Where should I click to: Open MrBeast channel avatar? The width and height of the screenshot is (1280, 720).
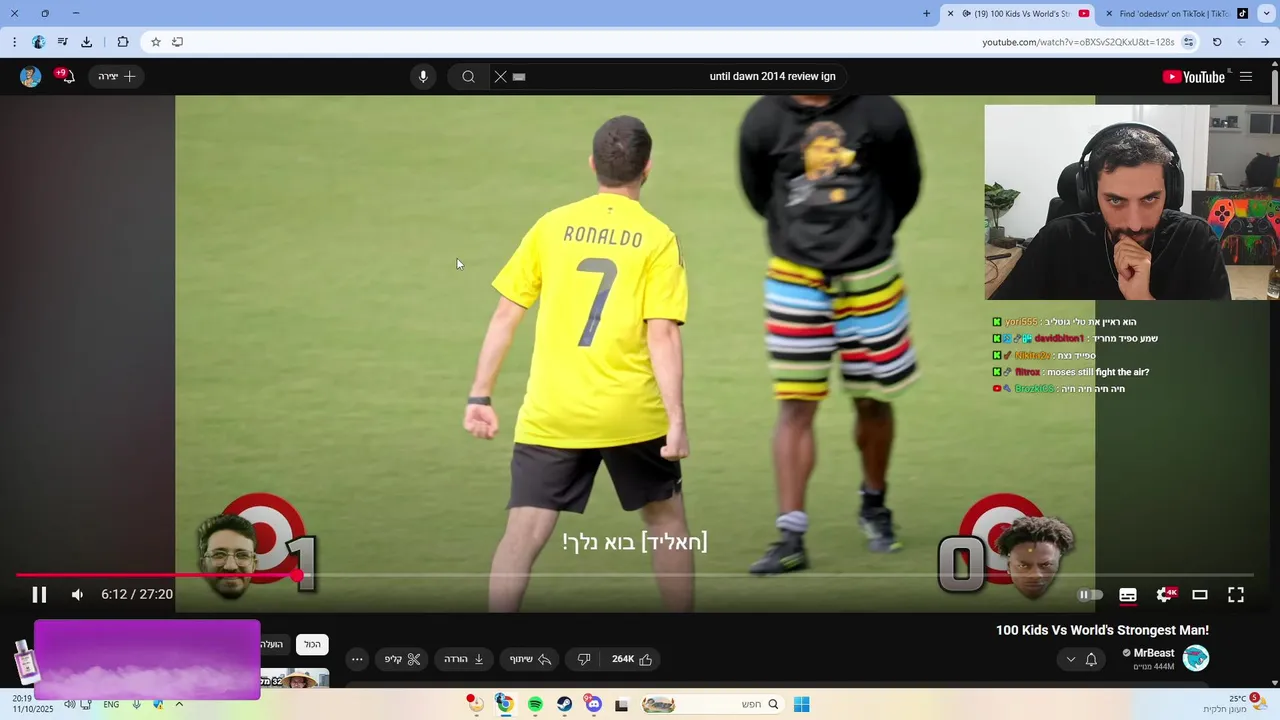point(1196,658)
